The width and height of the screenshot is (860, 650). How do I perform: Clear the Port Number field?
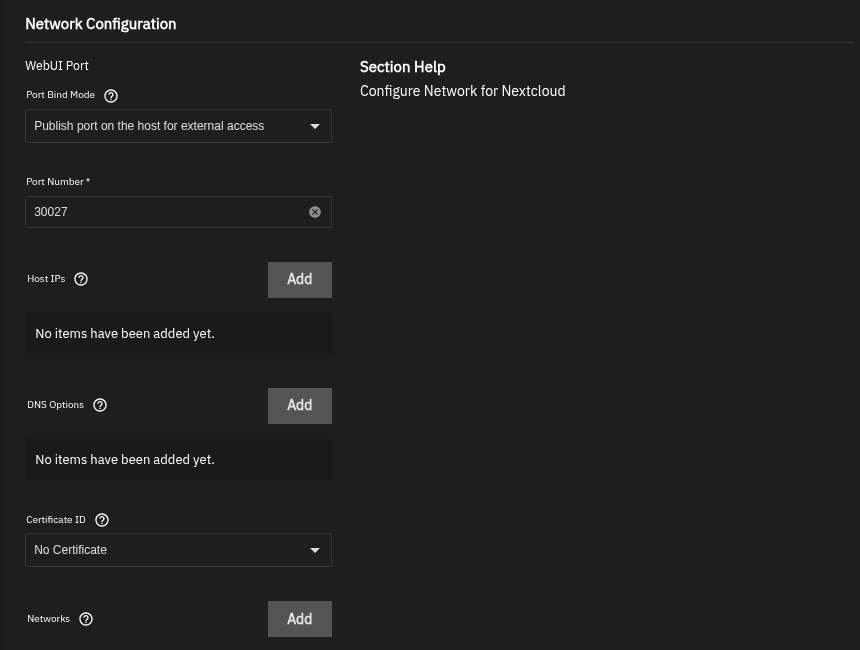point(315,212)
